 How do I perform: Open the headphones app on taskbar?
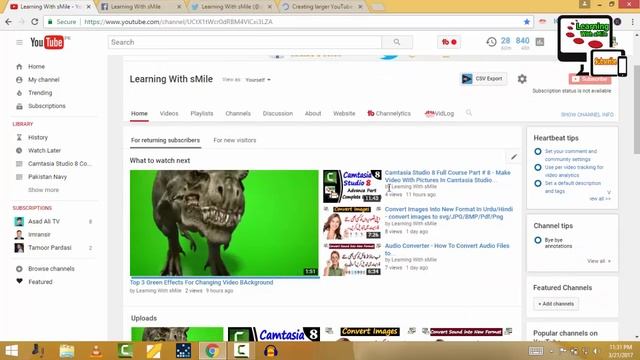[271, 351]
